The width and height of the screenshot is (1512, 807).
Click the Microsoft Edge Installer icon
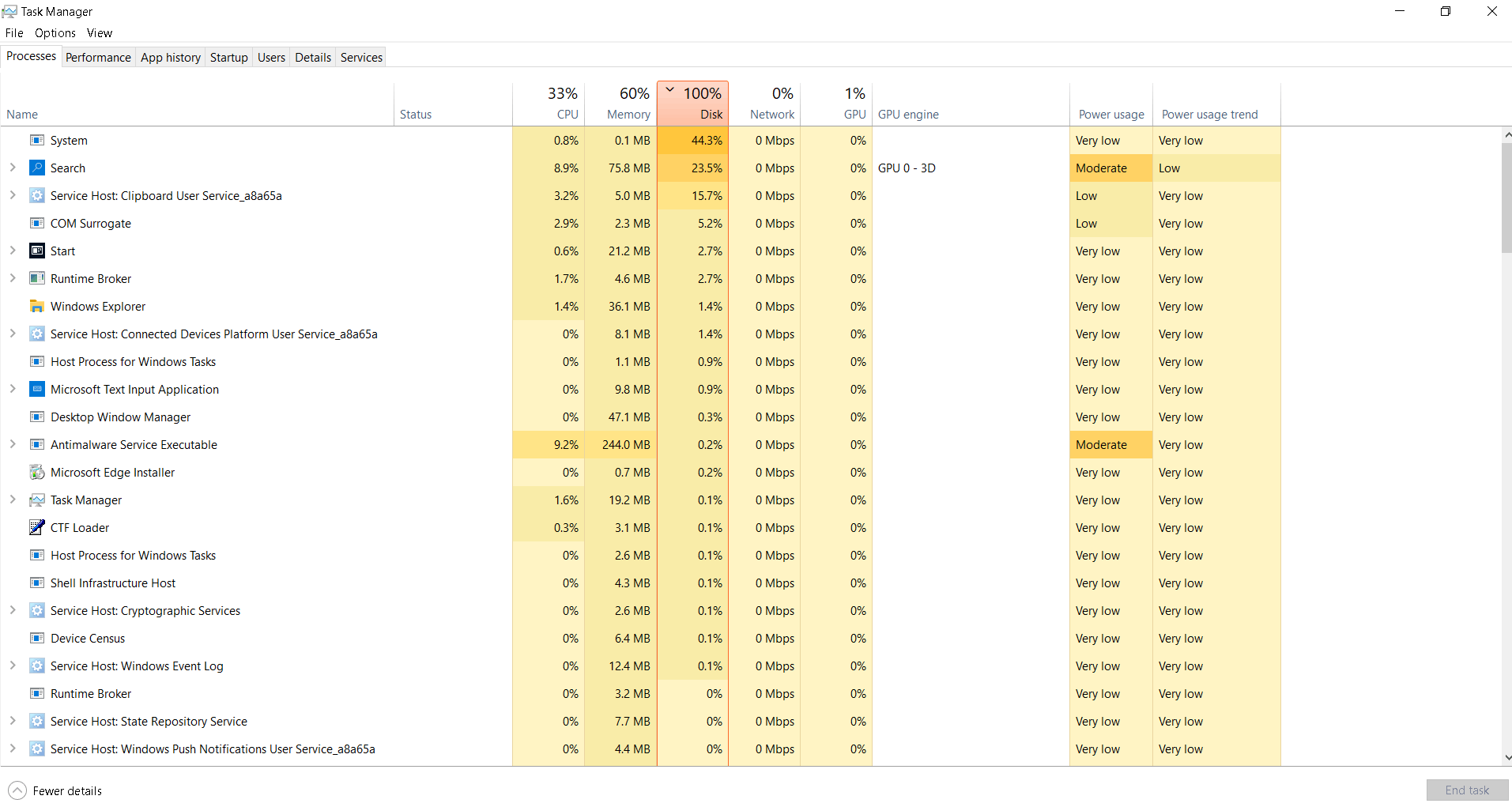tap(37, 472)
